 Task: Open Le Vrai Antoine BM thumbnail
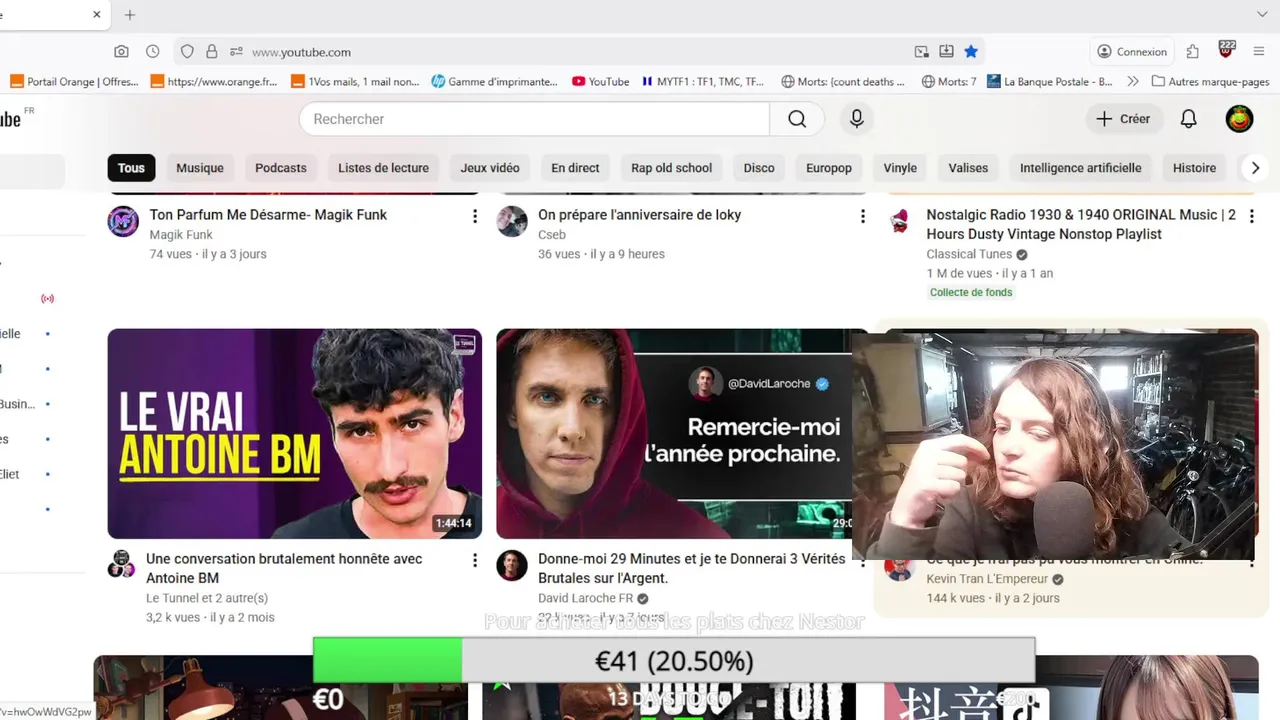(295, 434)
